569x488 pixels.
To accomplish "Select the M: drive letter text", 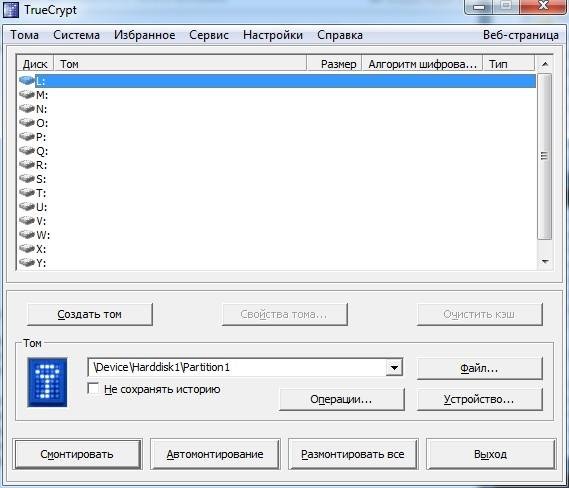I will click(42, 95).
